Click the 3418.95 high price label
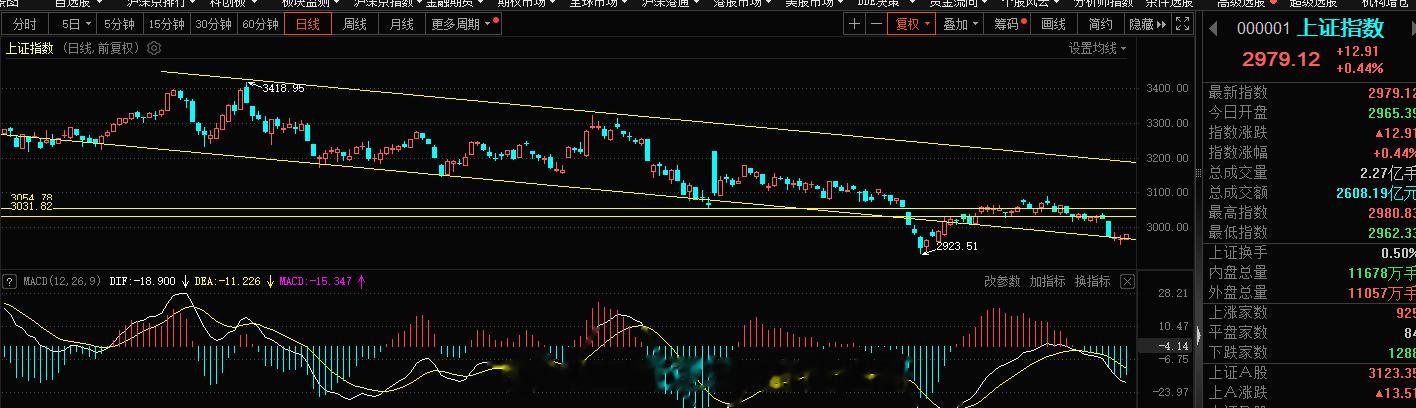 pos(282,88)
